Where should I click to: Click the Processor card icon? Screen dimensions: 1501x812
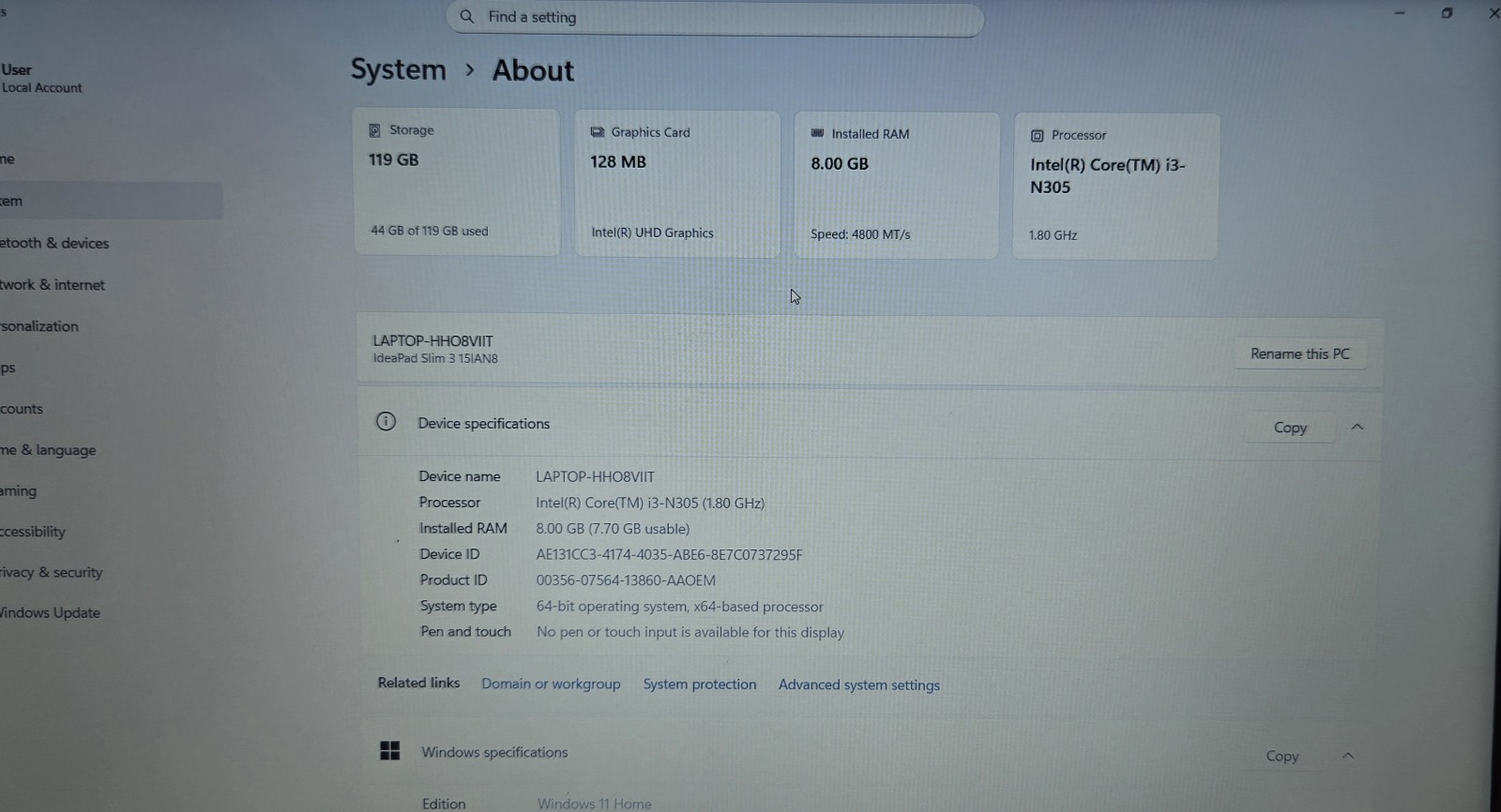(1037, 135)
